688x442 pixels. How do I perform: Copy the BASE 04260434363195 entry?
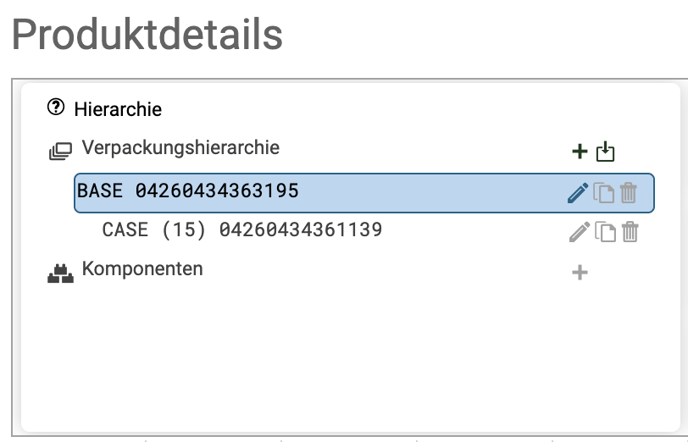(604, 193)
